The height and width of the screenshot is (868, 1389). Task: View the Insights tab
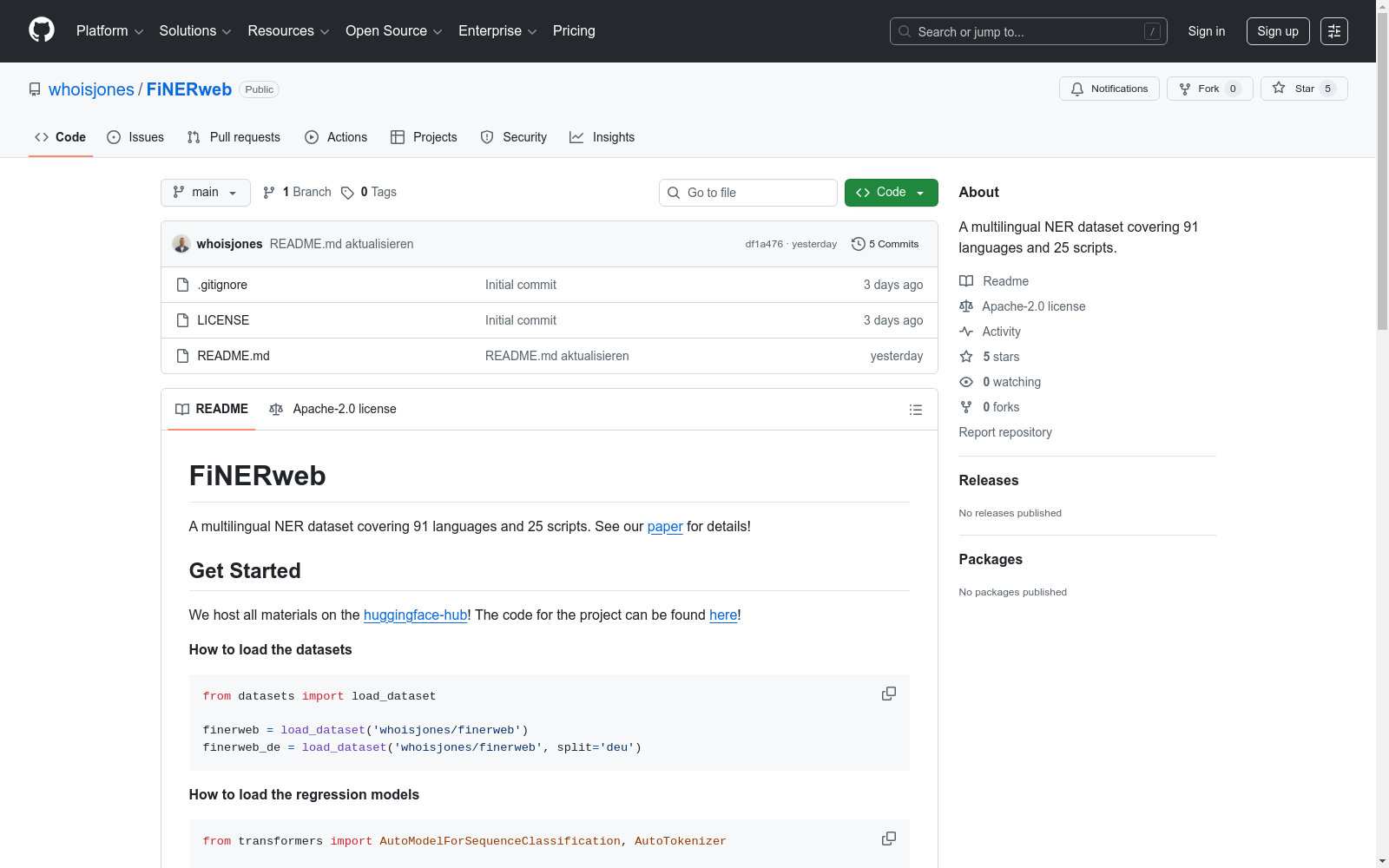pos(602,137)
